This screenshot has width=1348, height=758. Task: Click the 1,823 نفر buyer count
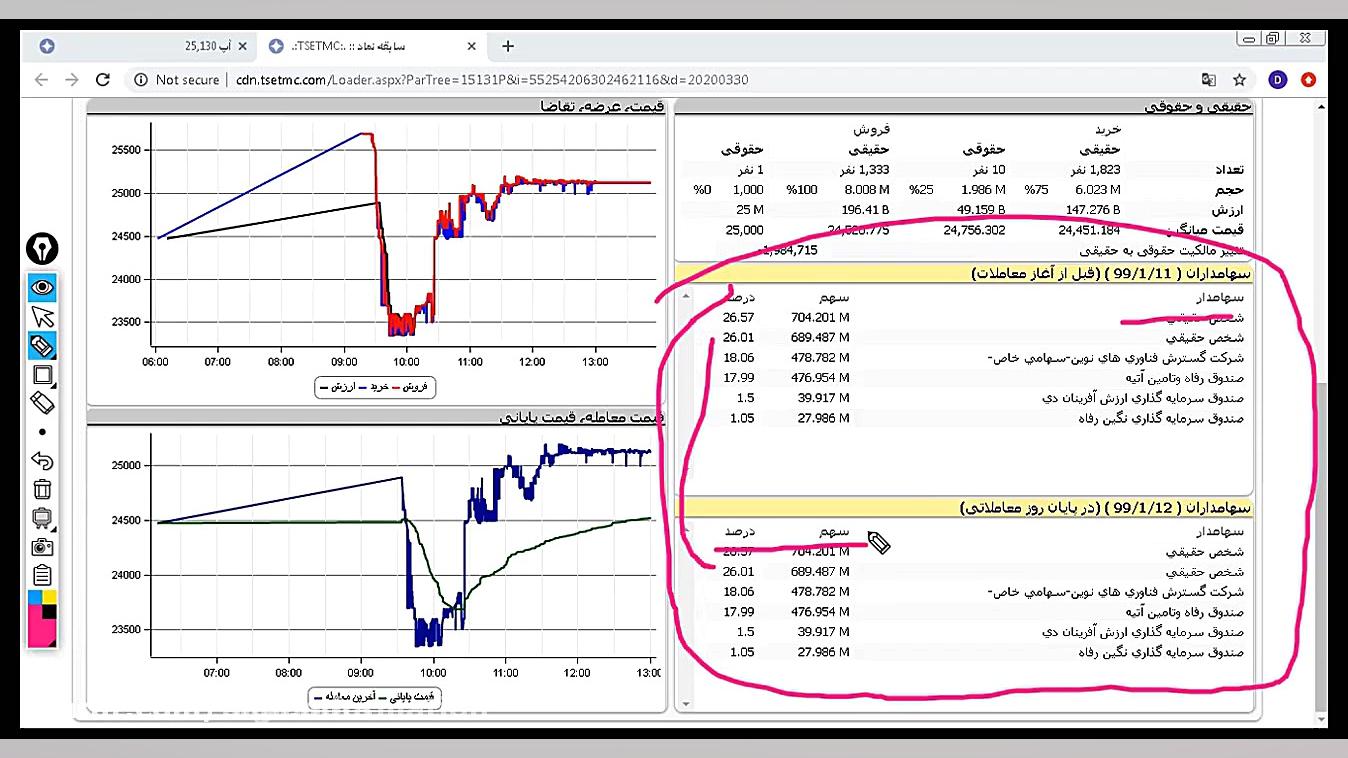pos(1094,170)
